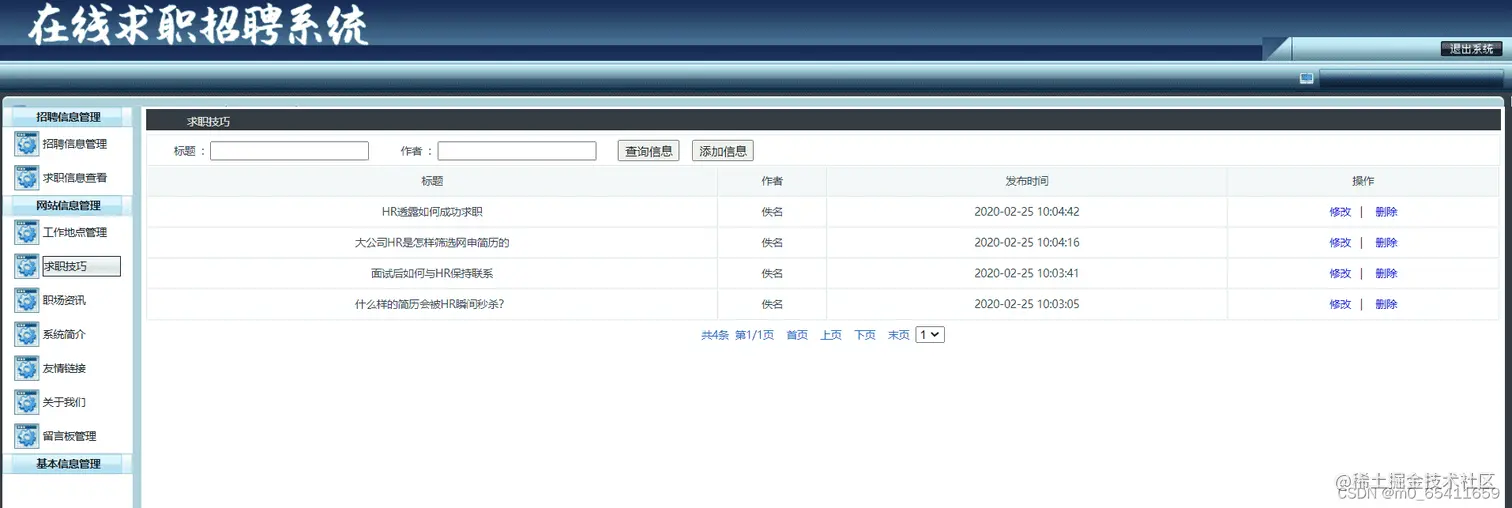Viewport: 1512px width, 508px height.
Task: Open 工作地点管理 sidebar menu item
Action: click(x=75, y=233)
